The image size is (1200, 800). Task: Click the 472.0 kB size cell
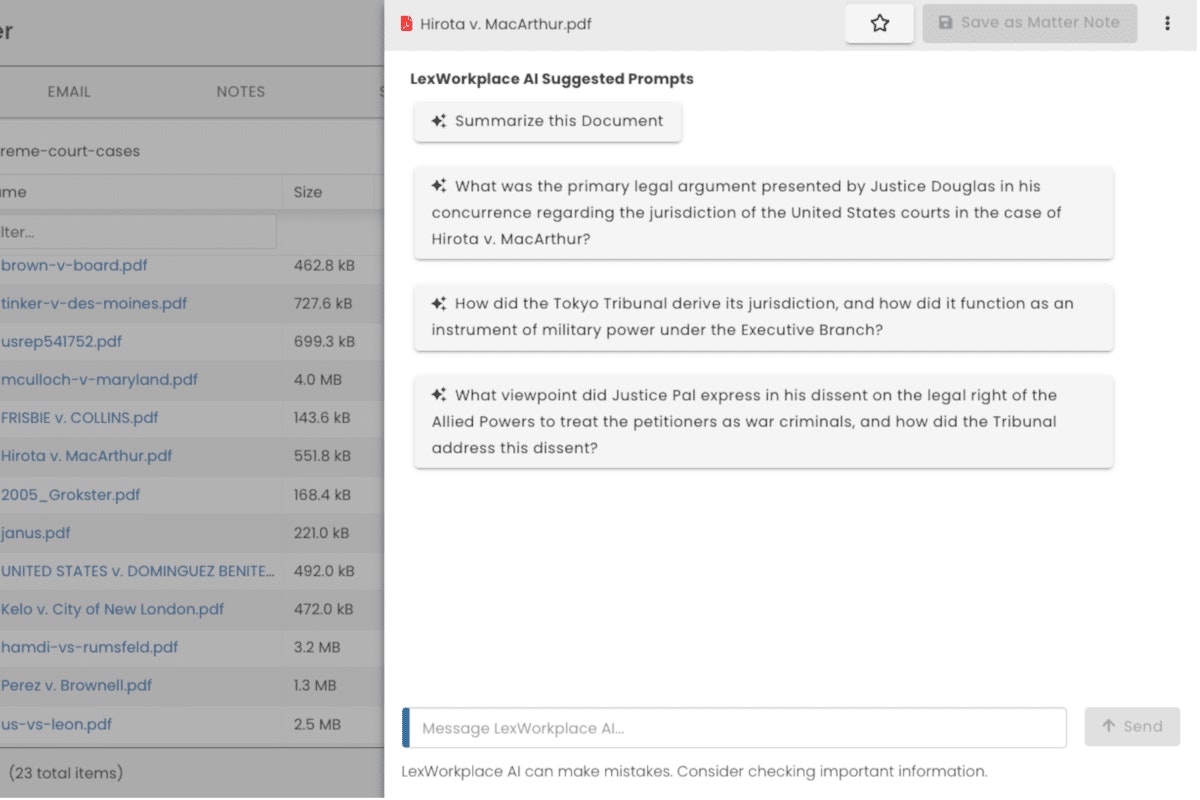323,609
